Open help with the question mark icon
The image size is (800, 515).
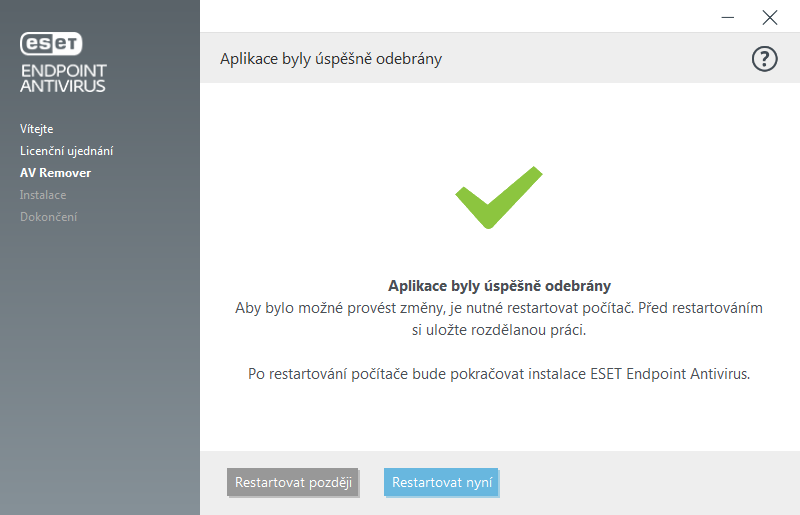click(x=764, y=59)
